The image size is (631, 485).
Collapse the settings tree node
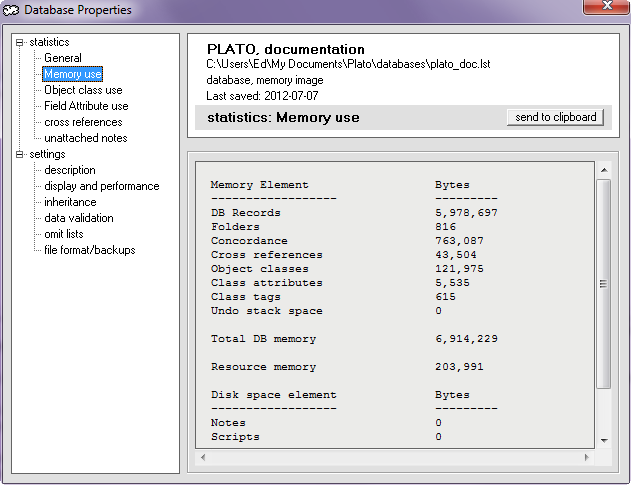click(21, 155)
